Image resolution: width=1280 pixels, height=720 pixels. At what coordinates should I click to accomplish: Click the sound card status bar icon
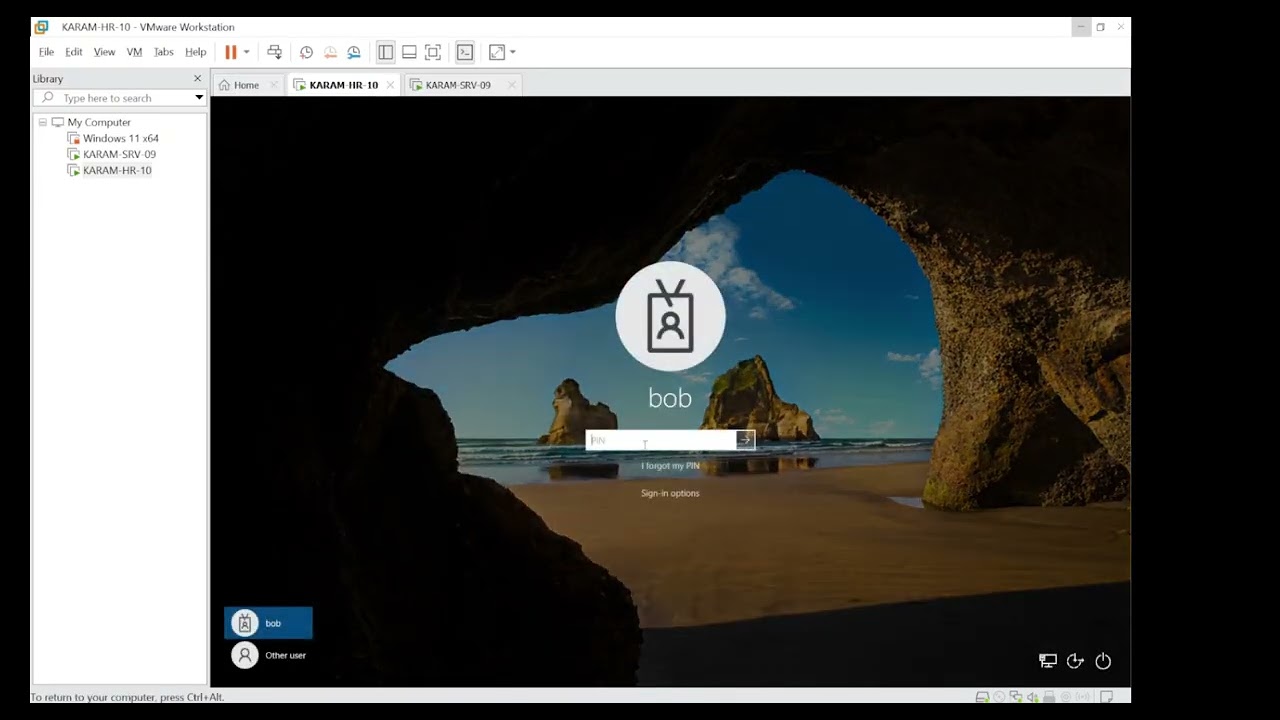pyautogui.click(x=1032, y=697)
